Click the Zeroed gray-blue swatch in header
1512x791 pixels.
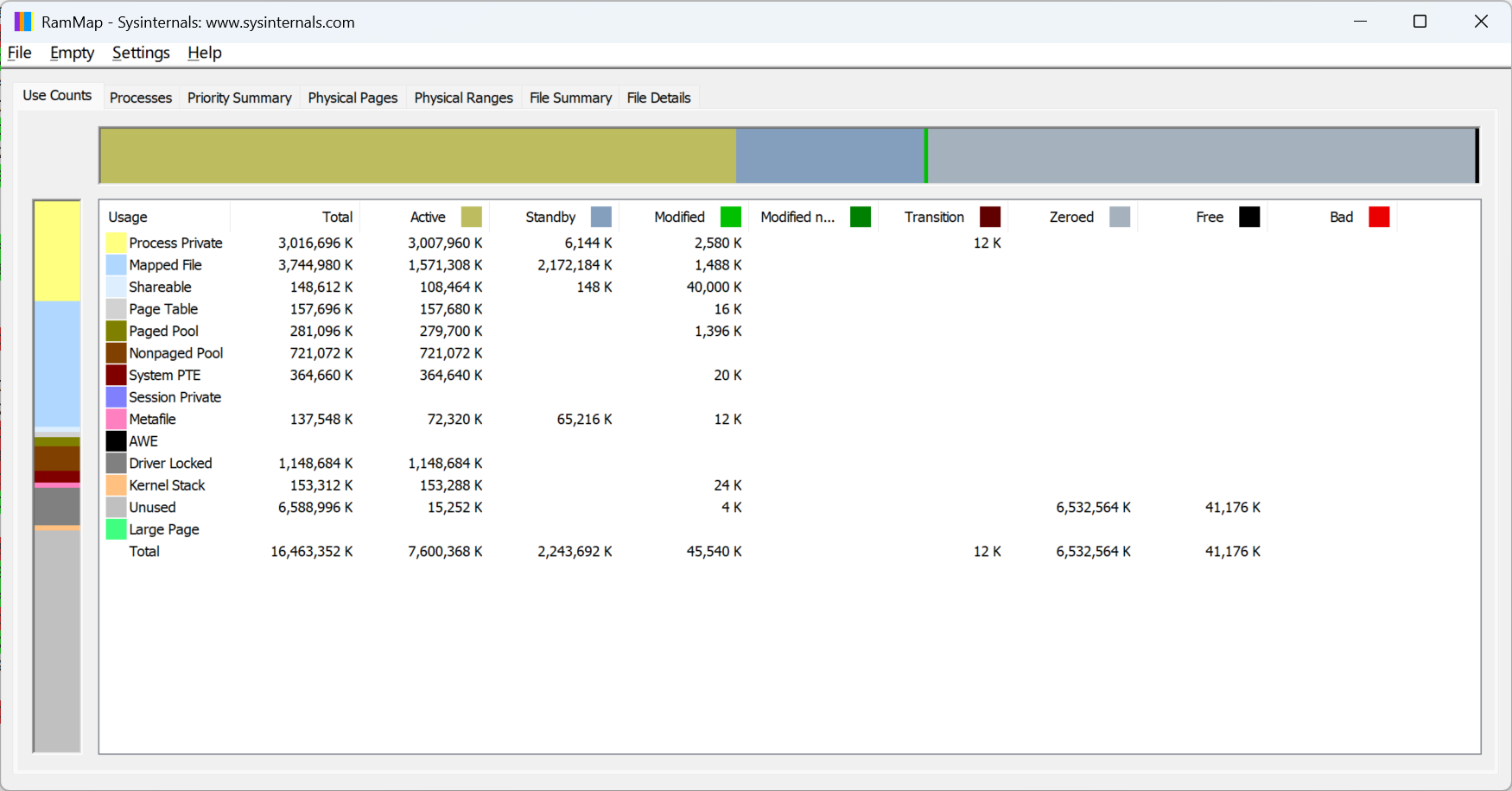point(1120,217)
